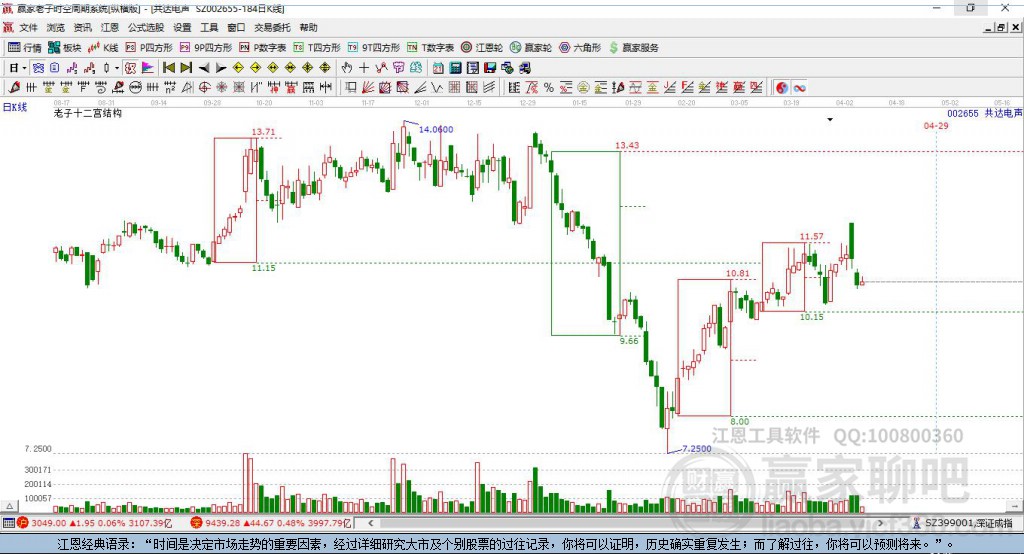Open the P四方形 tool
This screenshot has width=1024, height=554.
149,48
